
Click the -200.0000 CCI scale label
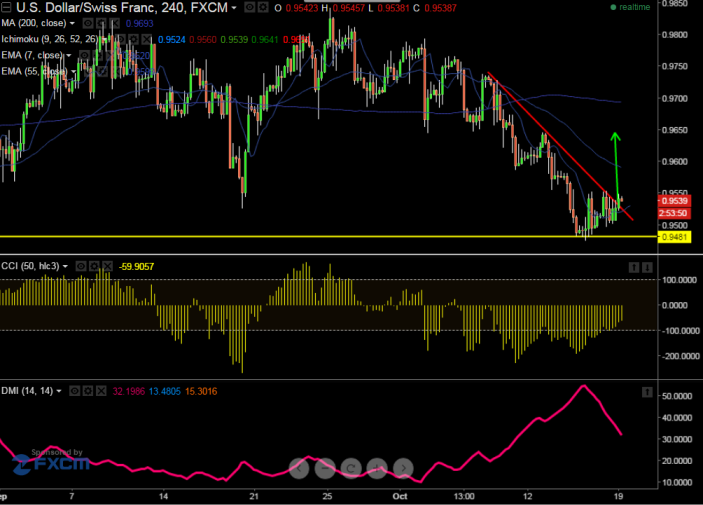point(680,356)
